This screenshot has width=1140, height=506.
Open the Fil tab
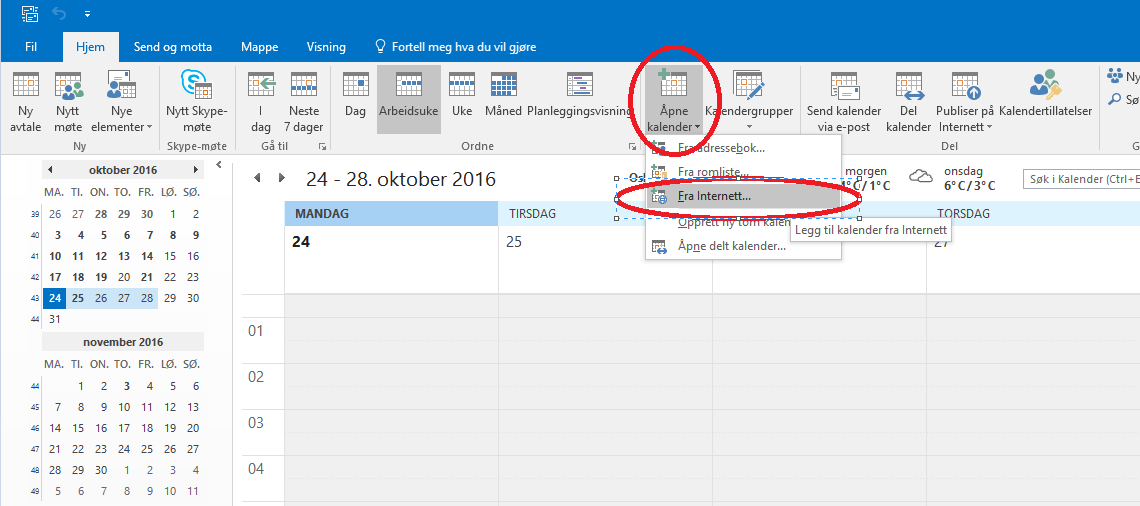(31, 47)
